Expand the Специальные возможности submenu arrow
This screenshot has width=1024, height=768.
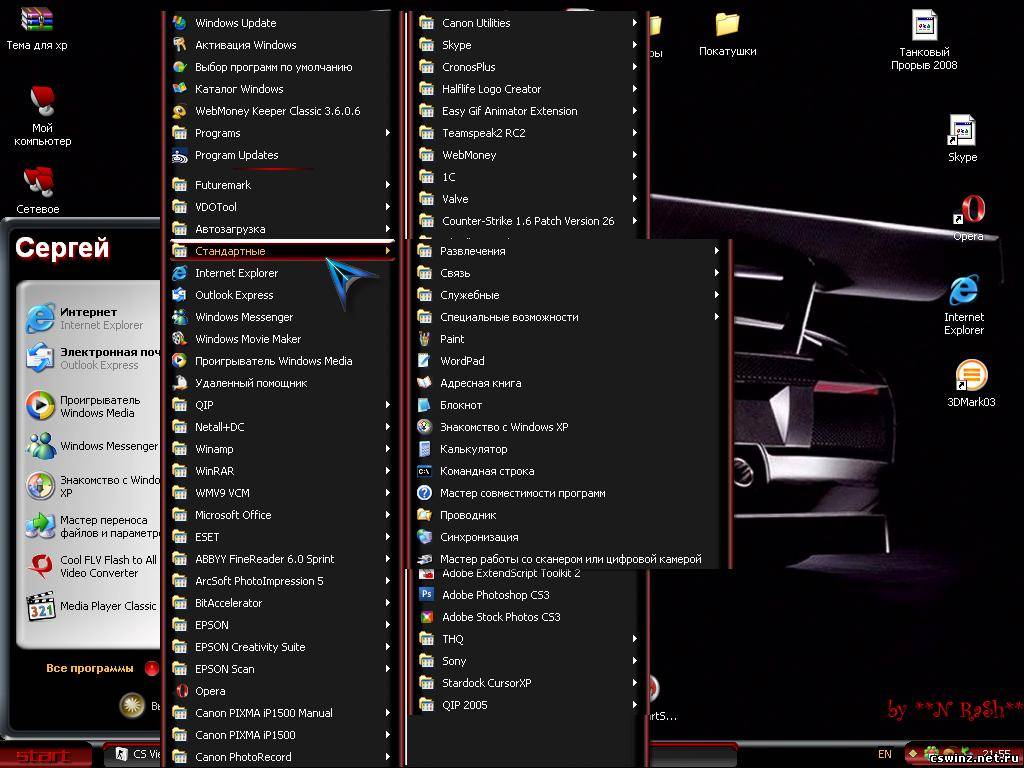(x=716, y=317)
